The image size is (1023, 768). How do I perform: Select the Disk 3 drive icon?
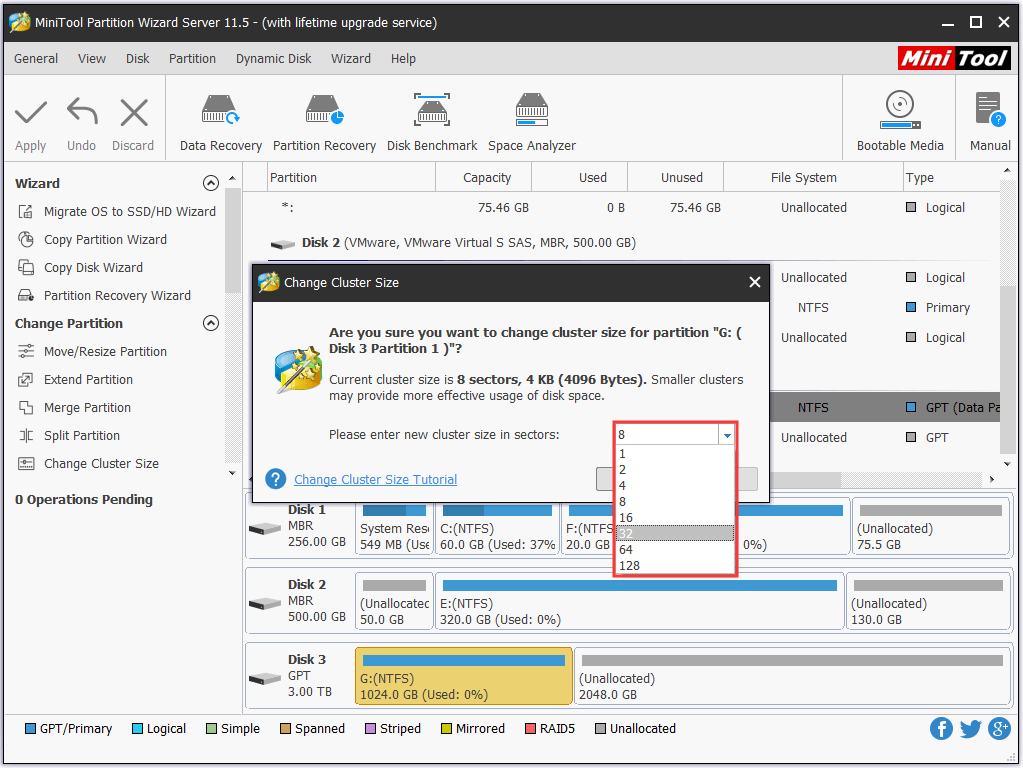tap(265, 679)
